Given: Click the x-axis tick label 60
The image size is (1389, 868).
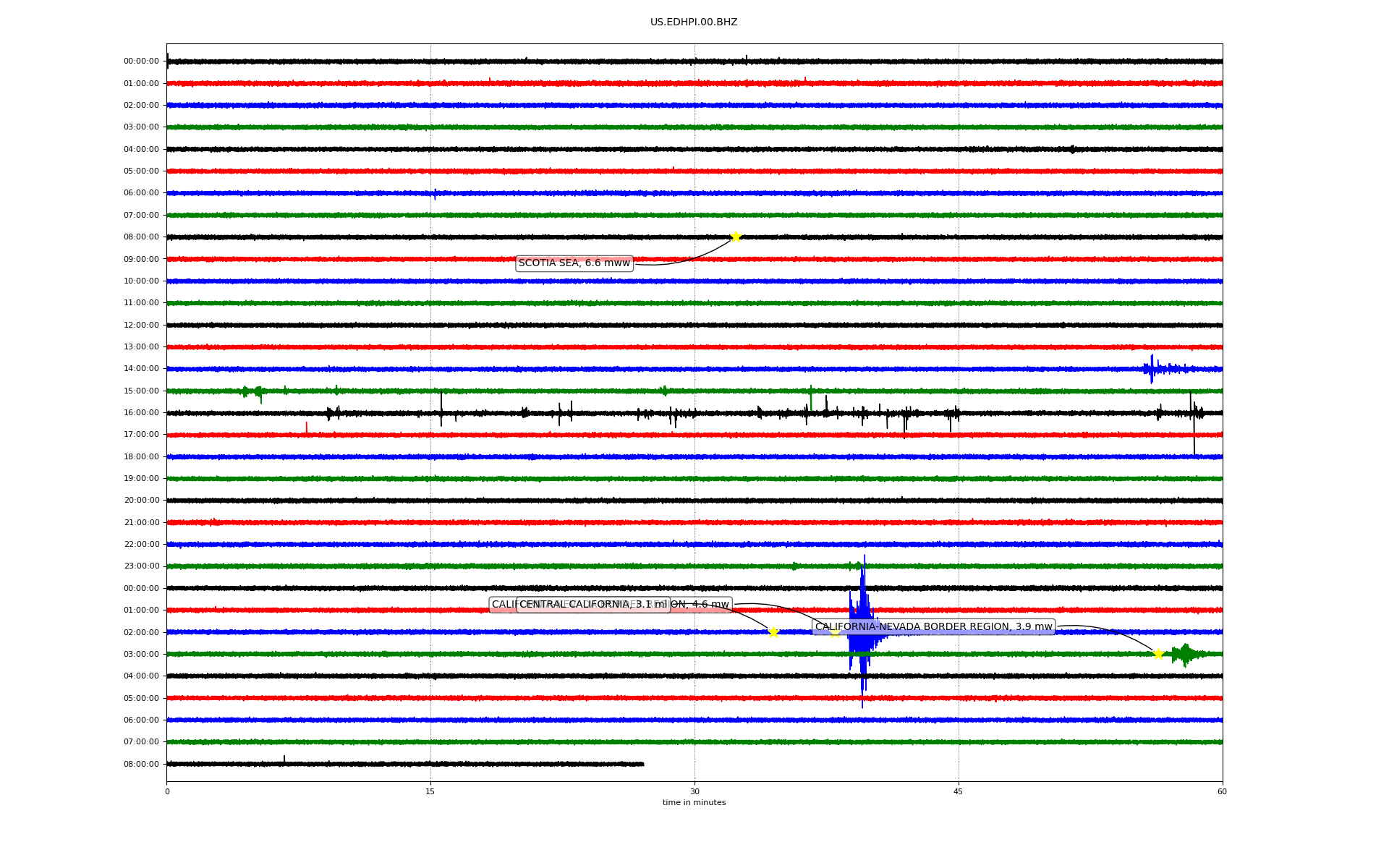Looking at the screenshot, I should [x=1222, y=791].
